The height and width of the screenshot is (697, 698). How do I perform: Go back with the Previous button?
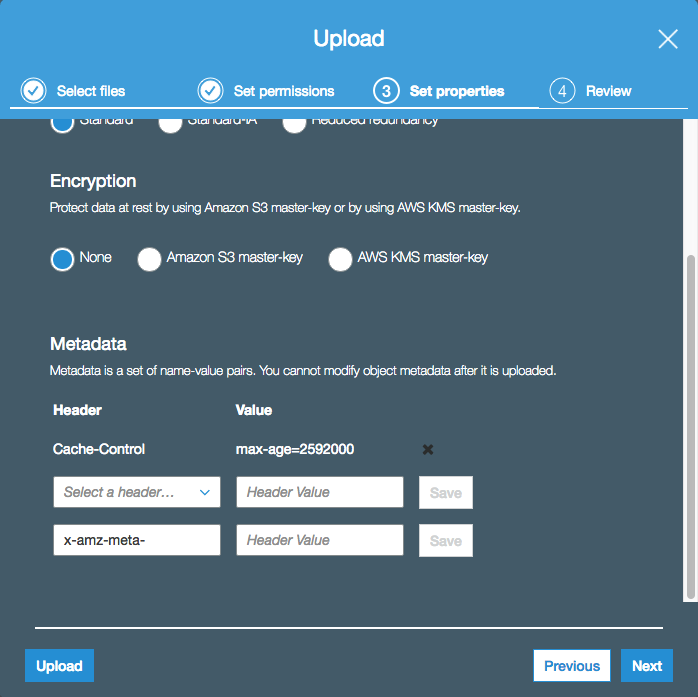[572, 666]
